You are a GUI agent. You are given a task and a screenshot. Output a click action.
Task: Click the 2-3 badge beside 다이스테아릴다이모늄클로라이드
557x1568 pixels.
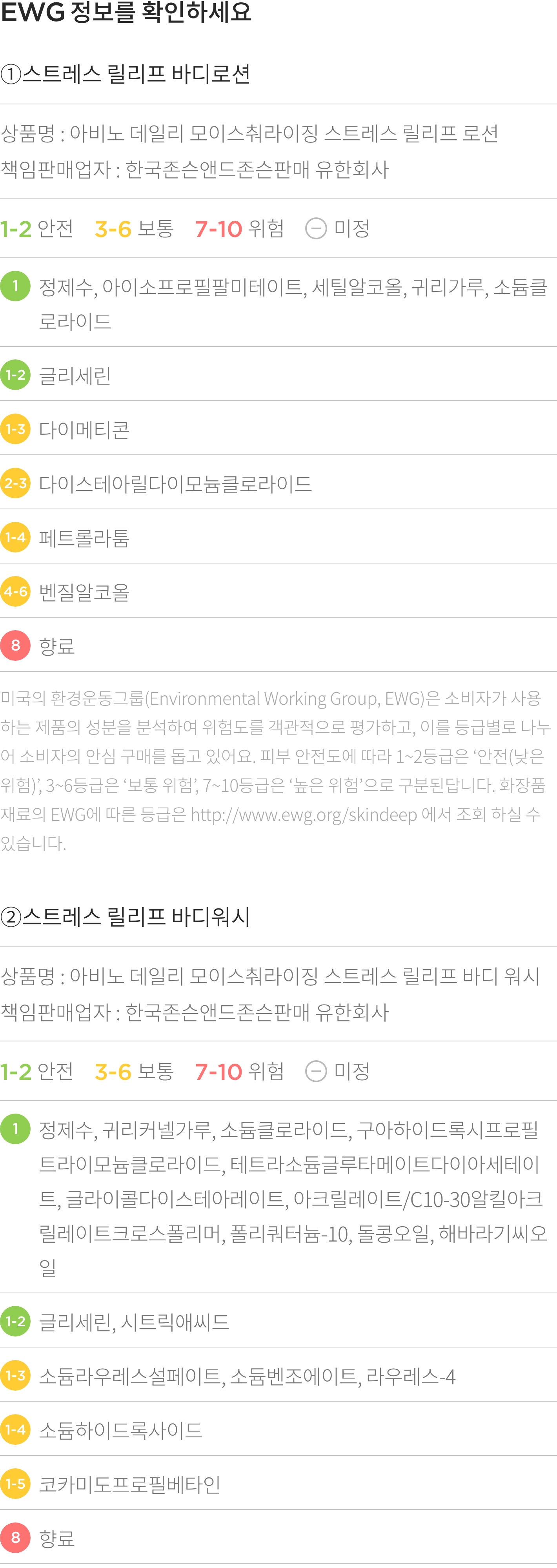pyautogui.click(x=15, y=483)
